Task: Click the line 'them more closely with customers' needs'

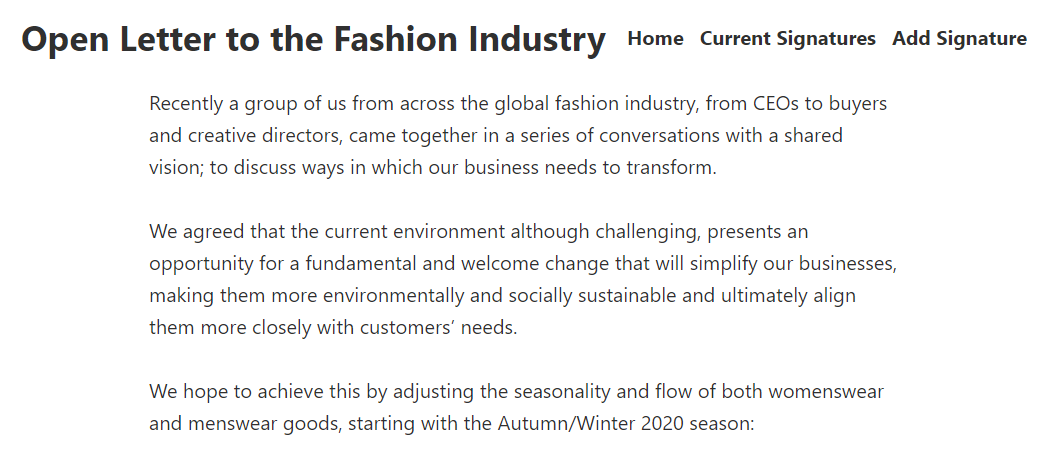Action: (333, 328)
